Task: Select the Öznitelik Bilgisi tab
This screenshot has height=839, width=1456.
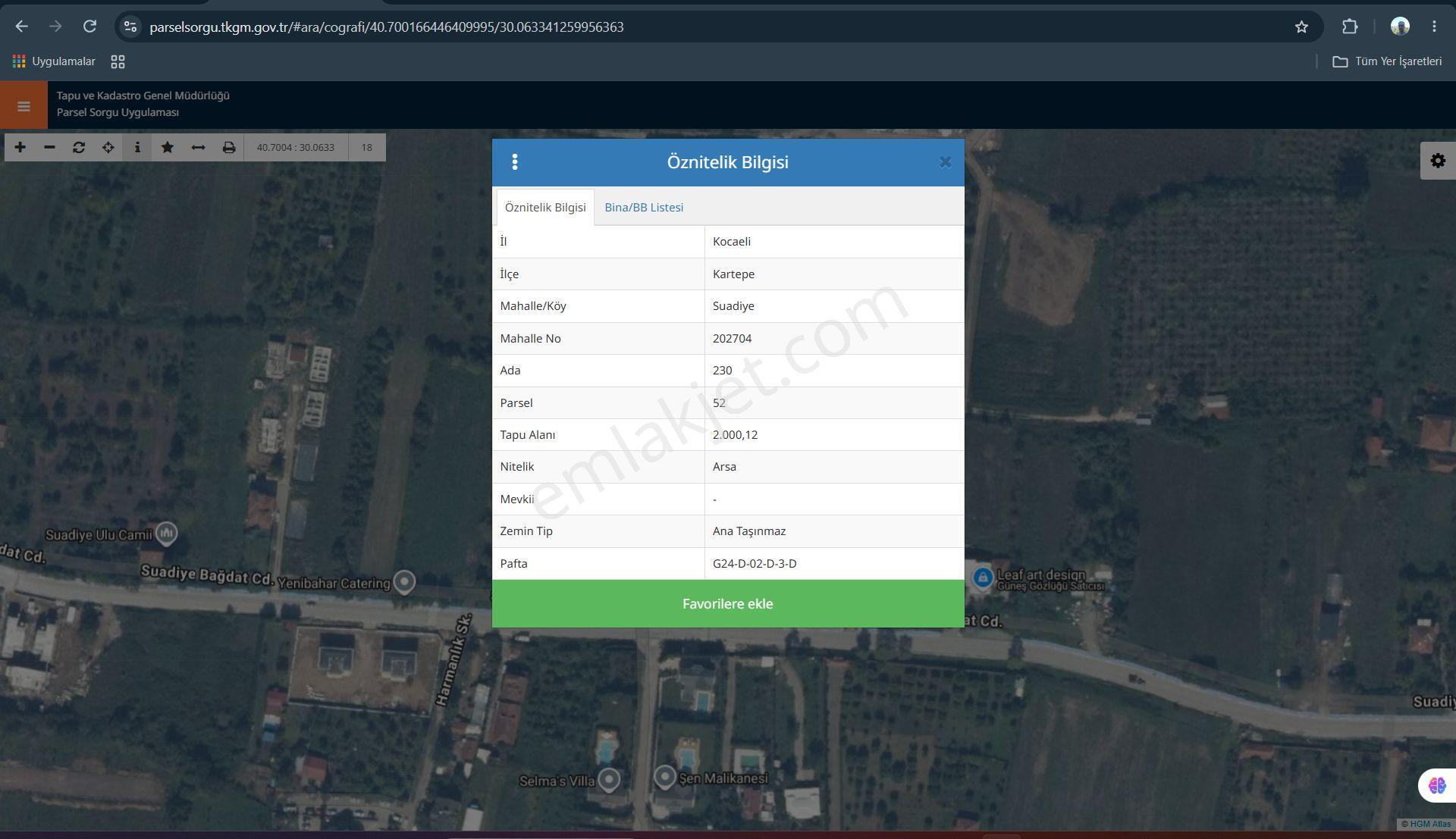Action: click(x=545, y=207)
